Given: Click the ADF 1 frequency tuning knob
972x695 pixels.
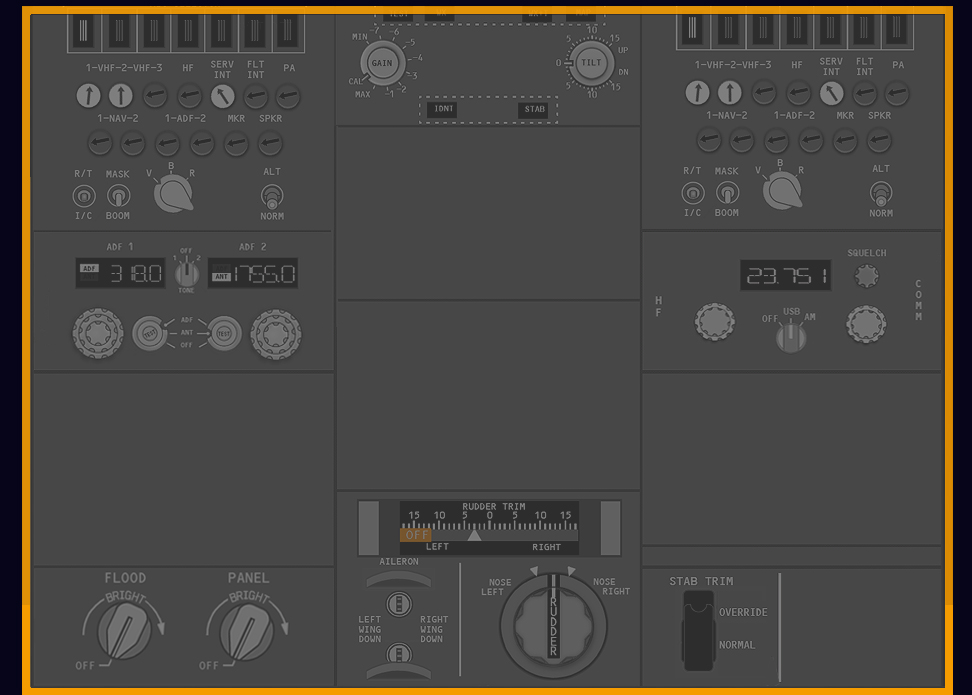Looking at the screenshot, I should point(97,333).
